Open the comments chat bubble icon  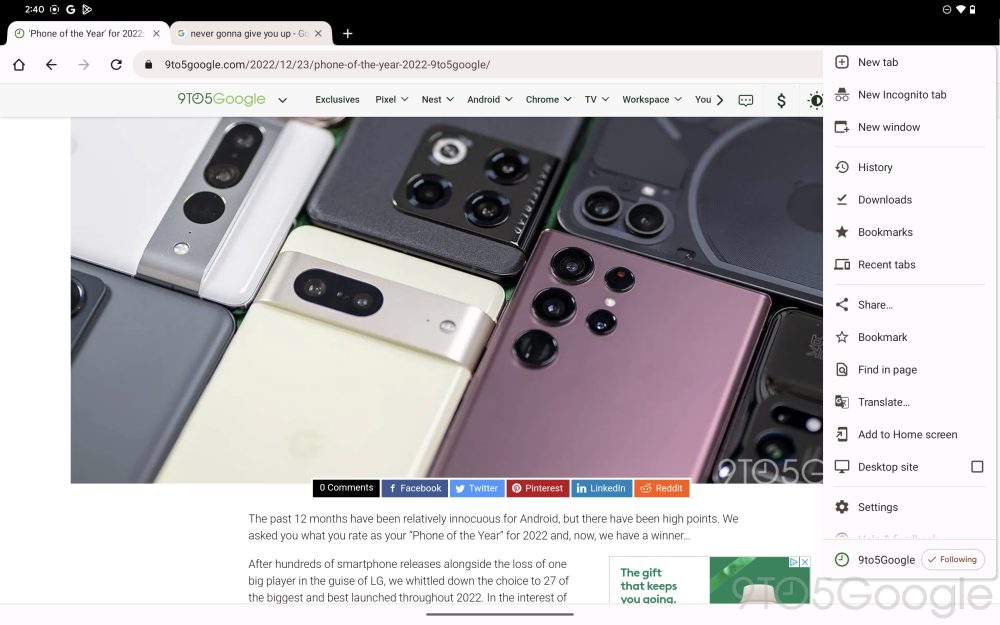[746, 100]
